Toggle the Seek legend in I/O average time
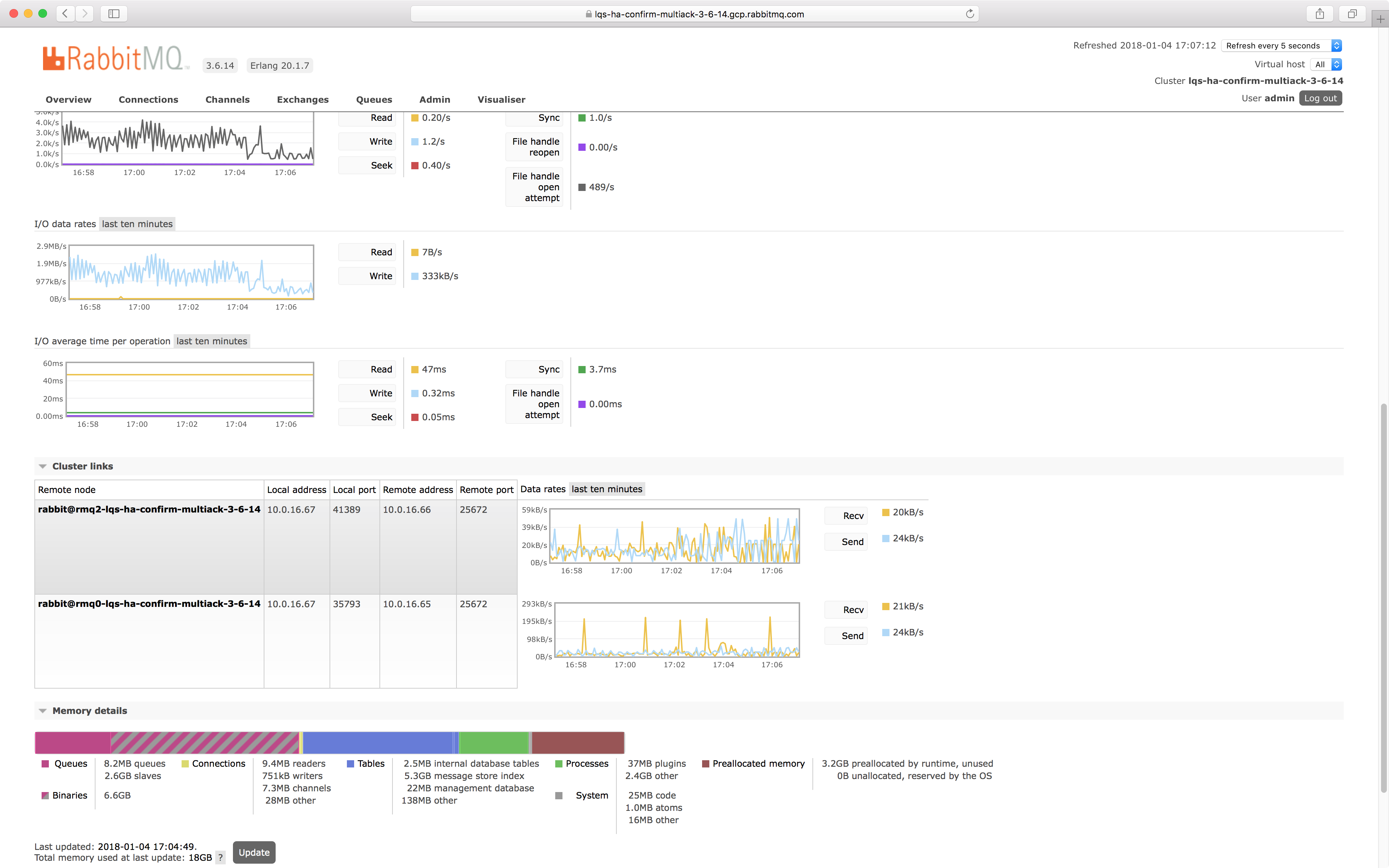Viewport: 1389px width, 868px height. [x=367, y=417]
